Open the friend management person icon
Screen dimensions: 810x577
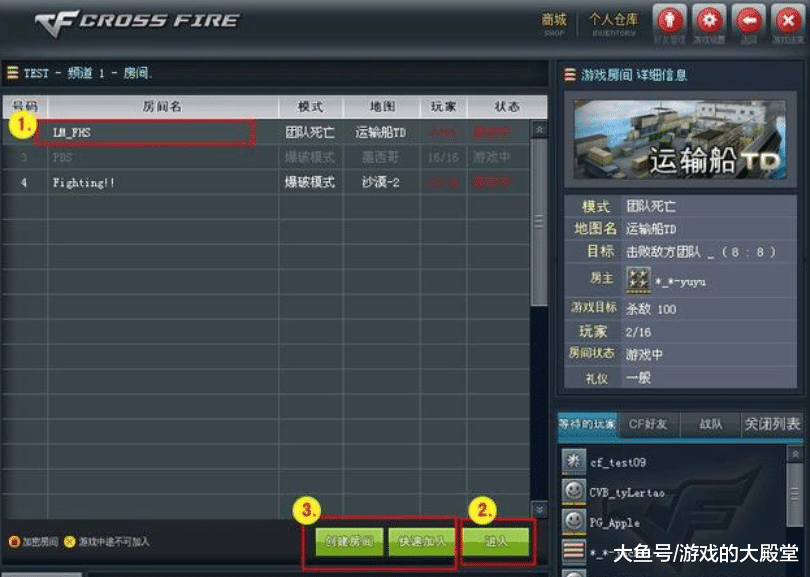click(670, 21)
